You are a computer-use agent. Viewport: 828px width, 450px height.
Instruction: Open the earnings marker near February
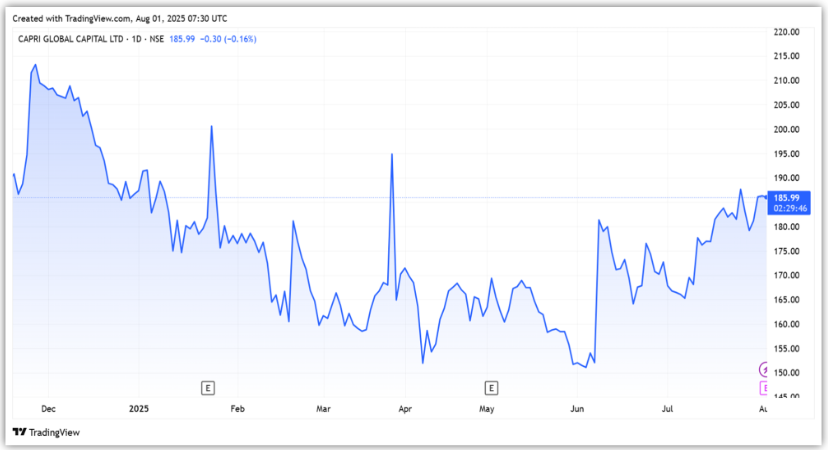tap(207, 386)
